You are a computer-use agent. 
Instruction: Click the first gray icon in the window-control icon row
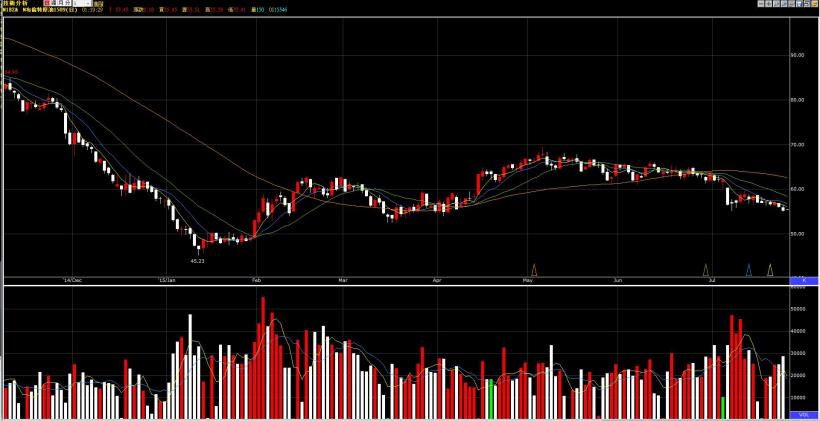761,4
